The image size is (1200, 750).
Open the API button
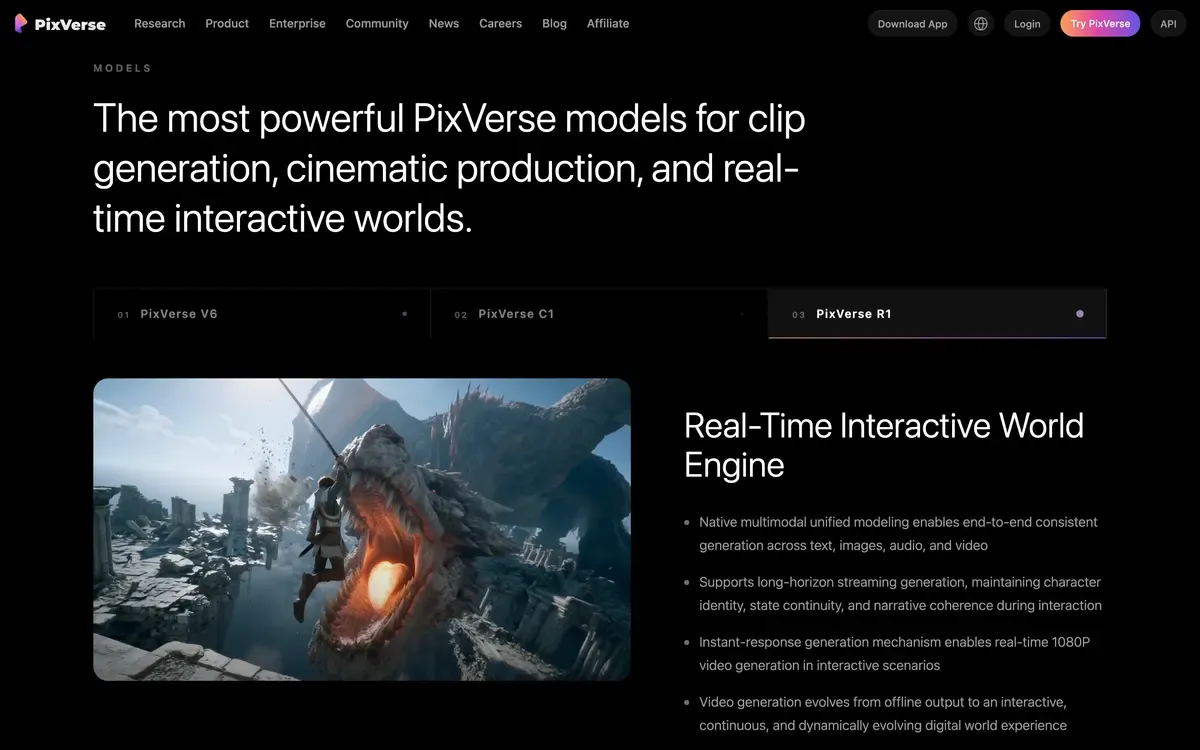[x=1168, y=23]
